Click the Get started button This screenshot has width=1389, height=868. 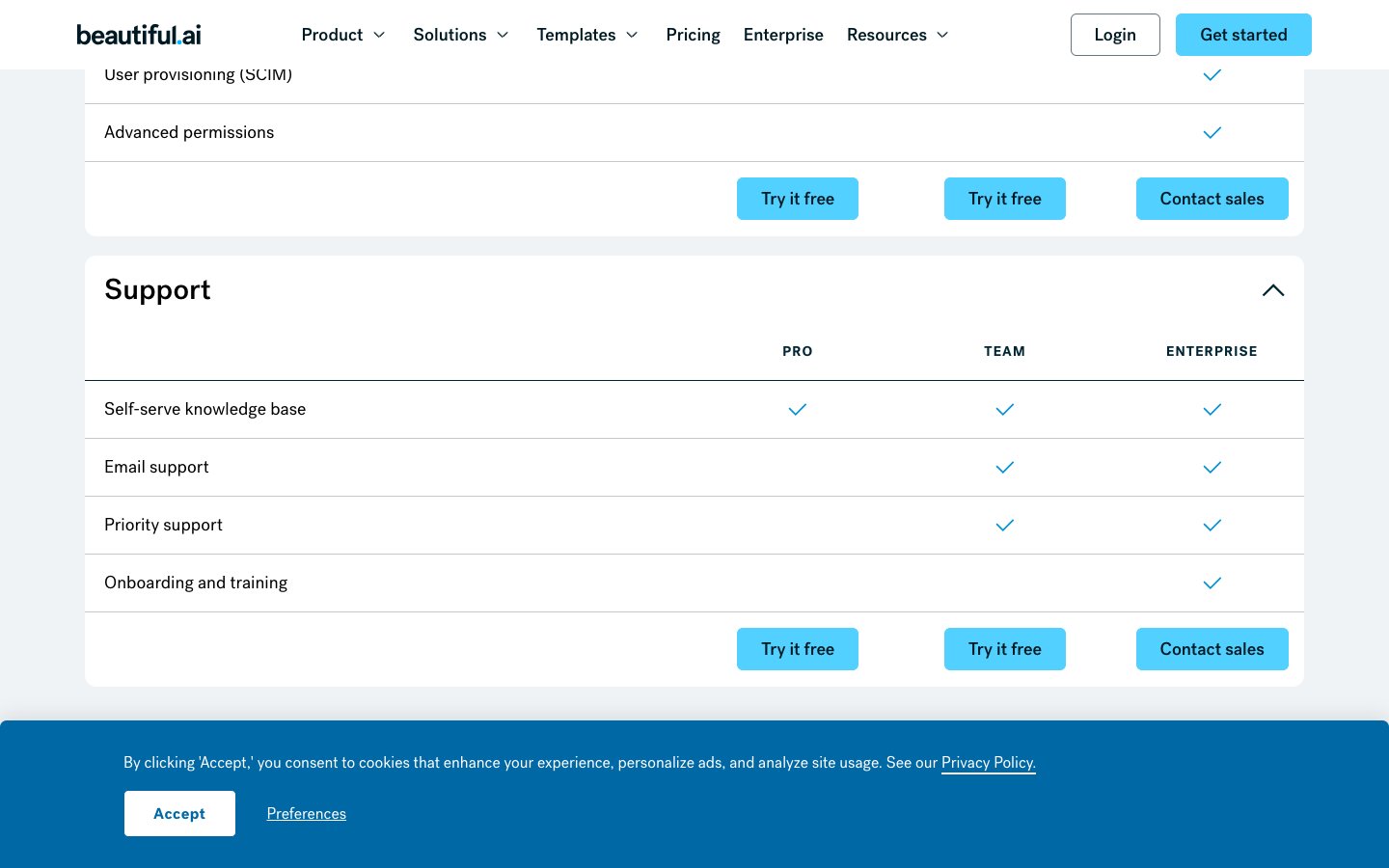point(1243,34)
